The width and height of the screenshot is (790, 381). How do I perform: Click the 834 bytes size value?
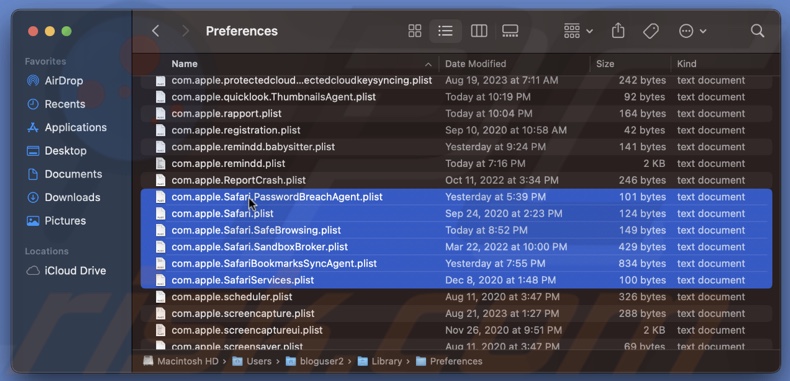642,264
